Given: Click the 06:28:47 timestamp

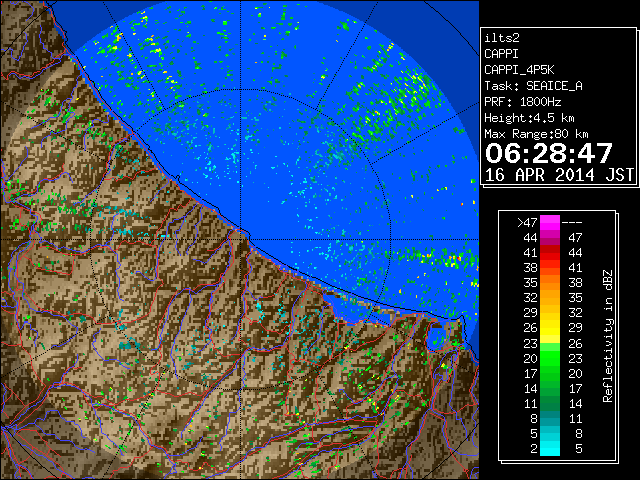Looking at the screenshot, I should click(x=549, y=153).
